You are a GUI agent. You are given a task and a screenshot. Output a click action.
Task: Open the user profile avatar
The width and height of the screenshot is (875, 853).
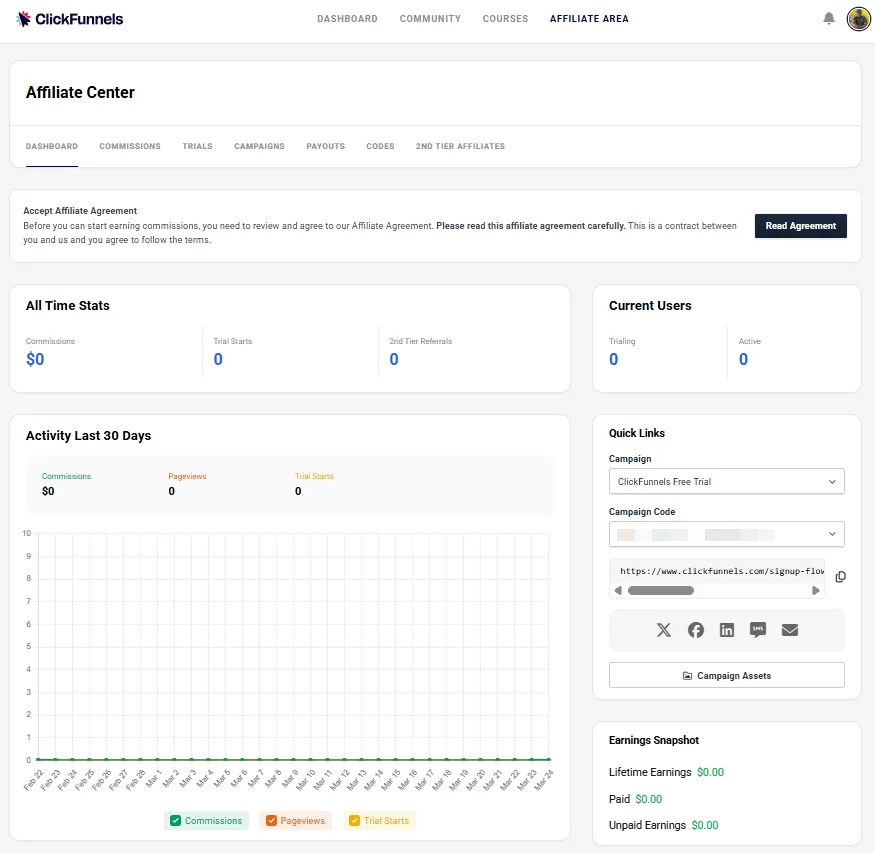pos(858,19)
